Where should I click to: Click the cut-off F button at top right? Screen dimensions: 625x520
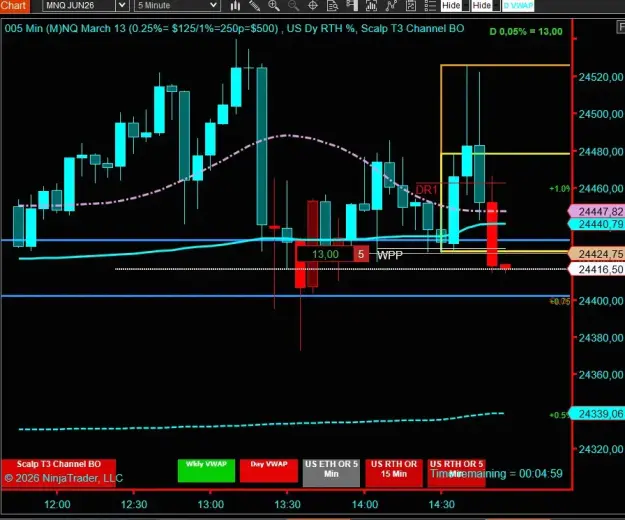tap(621, 27)
